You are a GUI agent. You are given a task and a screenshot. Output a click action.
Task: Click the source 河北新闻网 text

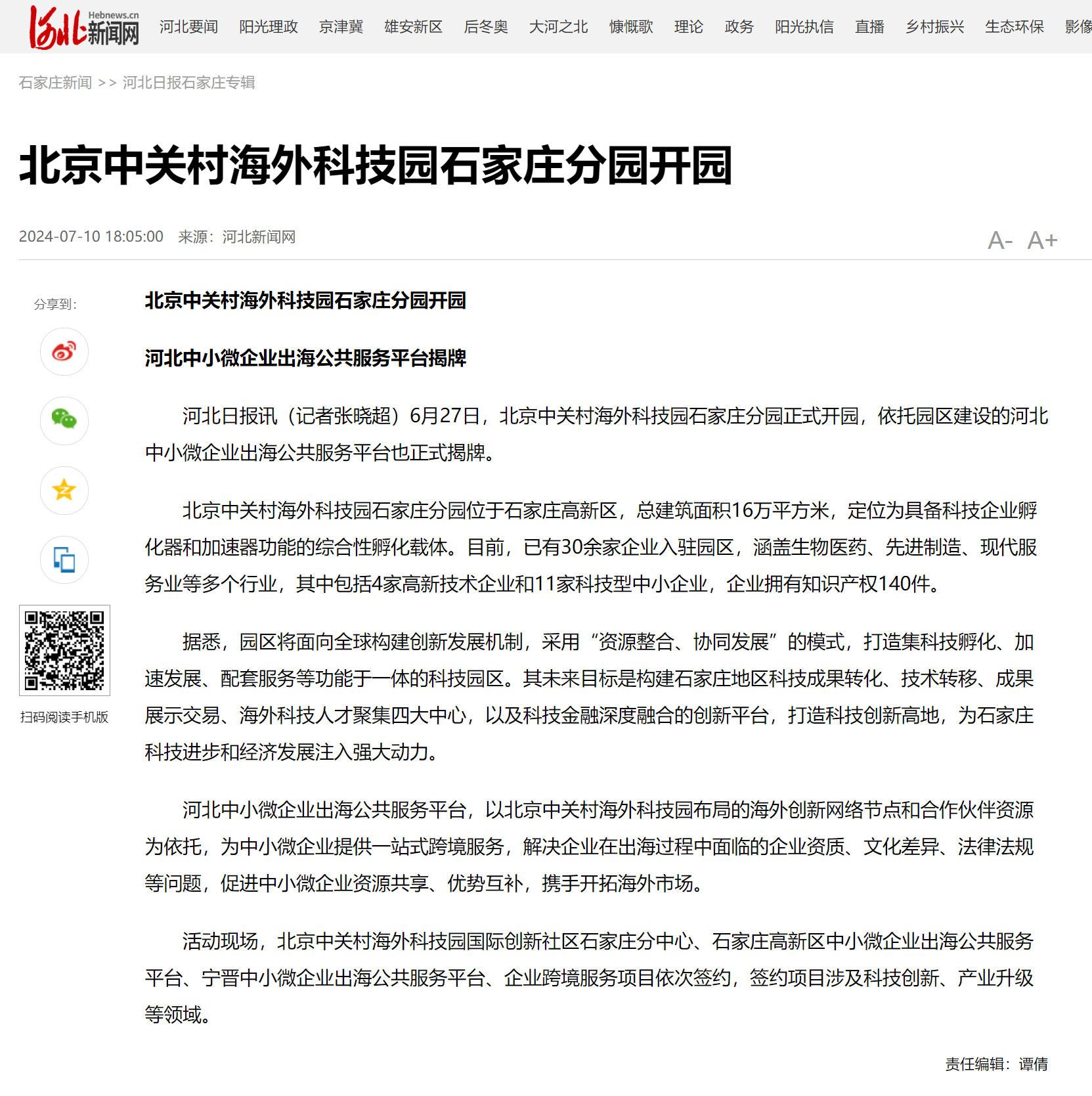pos(259,237)
